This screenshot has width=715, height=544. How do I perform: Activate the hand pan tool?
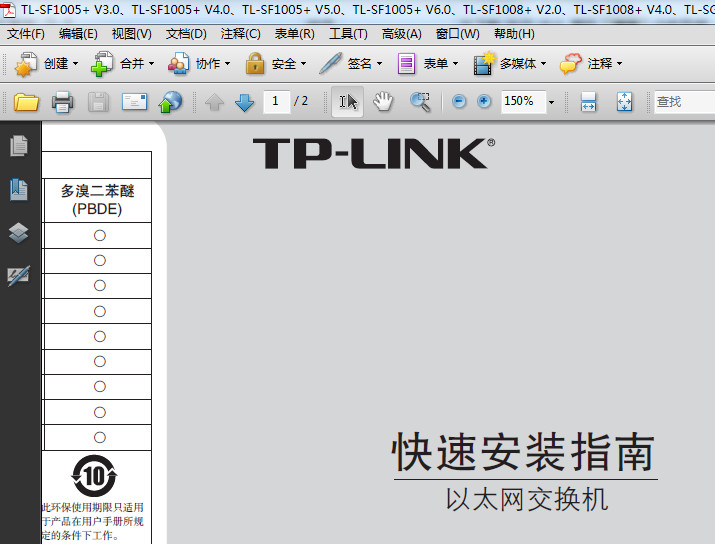pyautogui.click(x=383, y=101)
